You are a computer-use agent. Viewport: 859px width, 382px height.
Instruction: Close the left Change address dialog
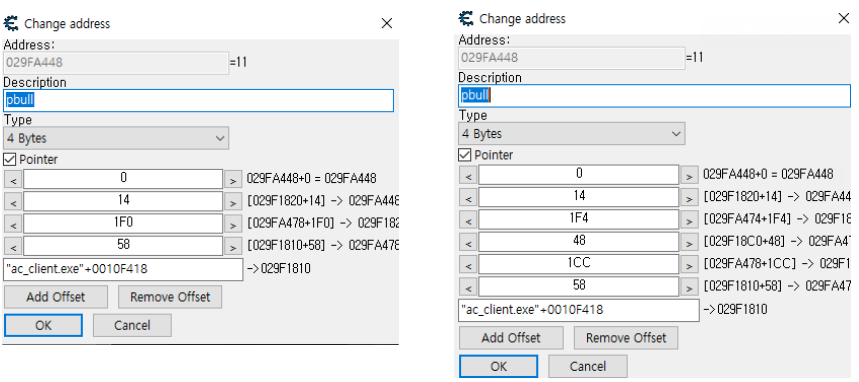coord(387,23)
